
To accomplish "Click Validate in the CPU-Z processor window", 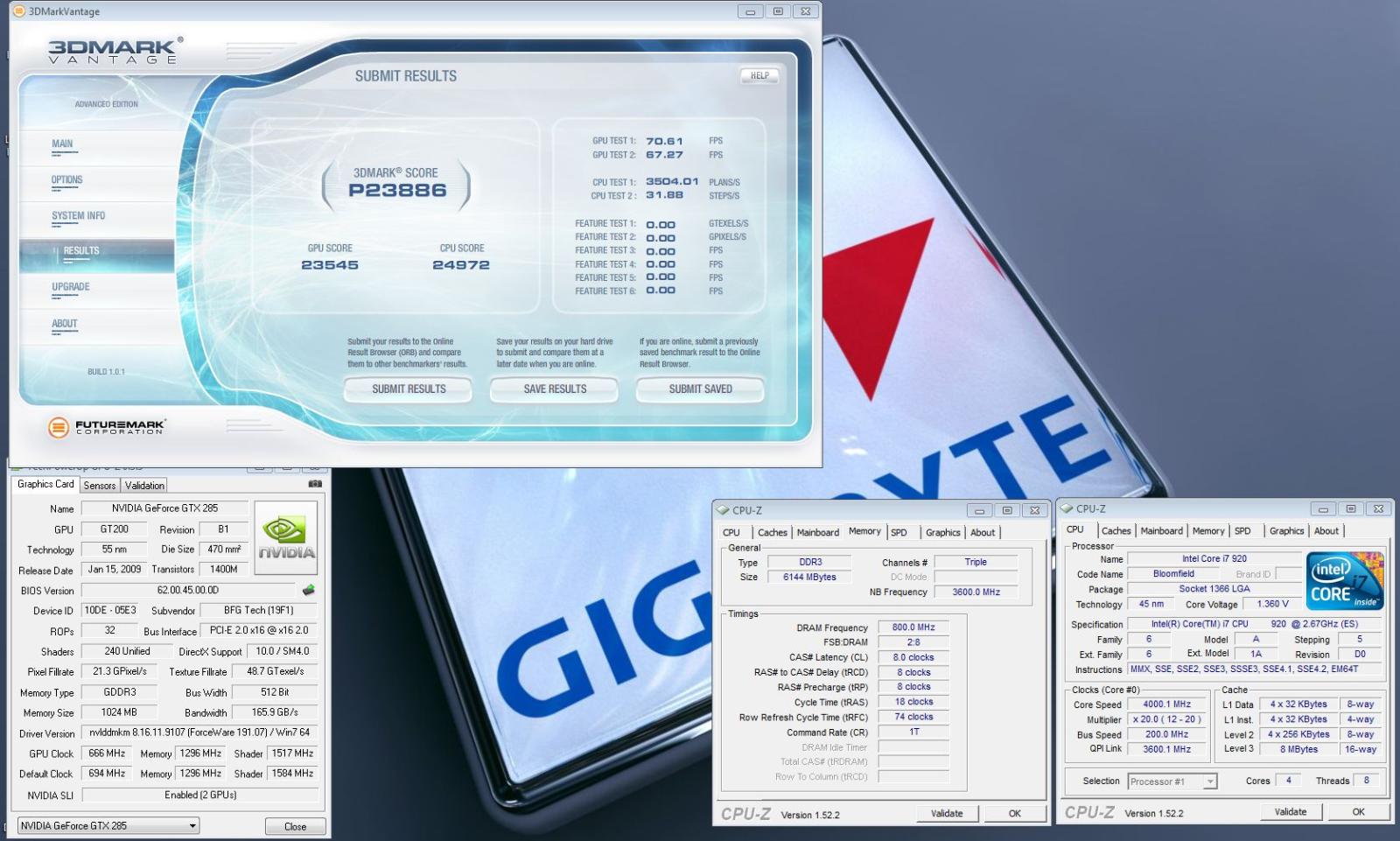I will tap(1291, 811).
